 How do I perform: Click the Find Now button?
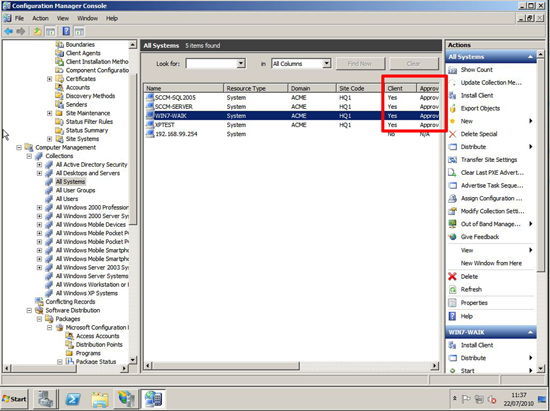click(360, 64)
